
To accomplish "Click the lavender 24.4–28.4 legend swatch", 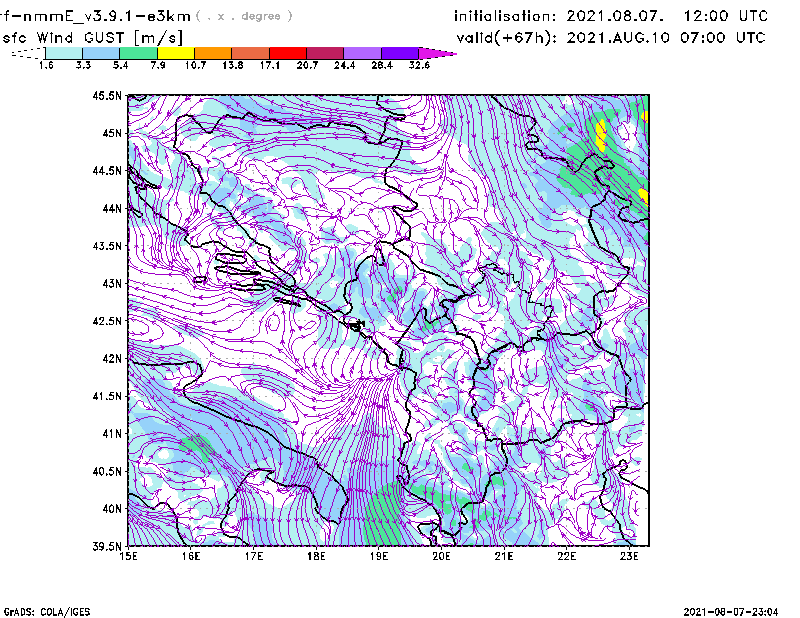I will [362, 53].
